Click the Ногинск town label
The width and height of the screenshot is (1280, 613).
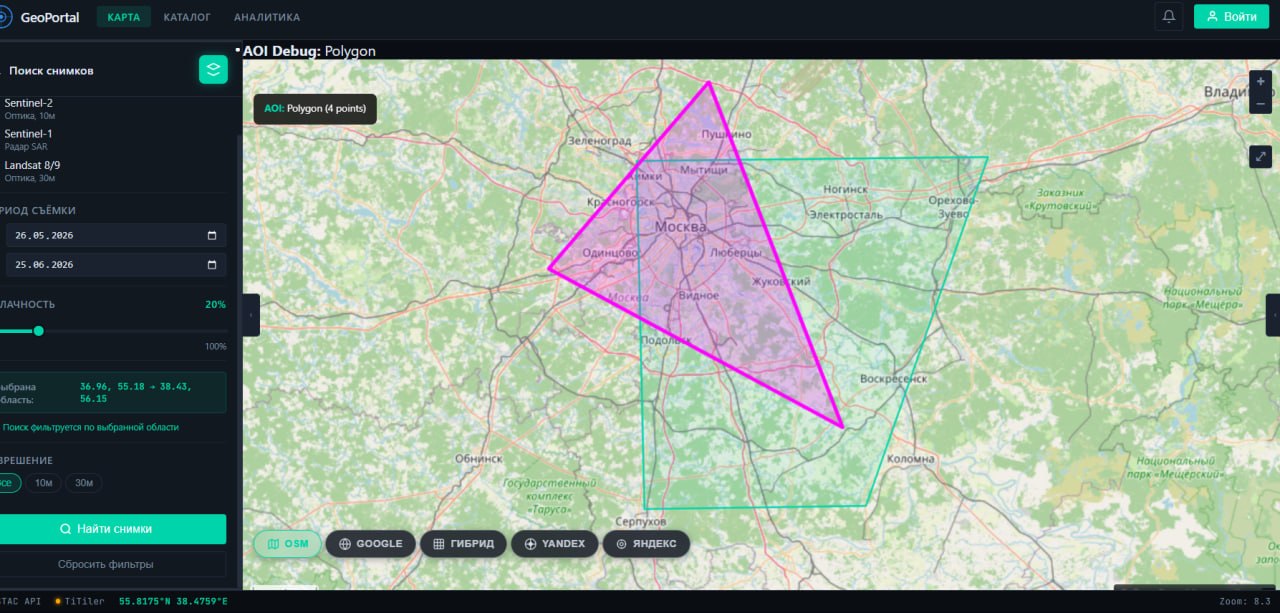[846, 189]
